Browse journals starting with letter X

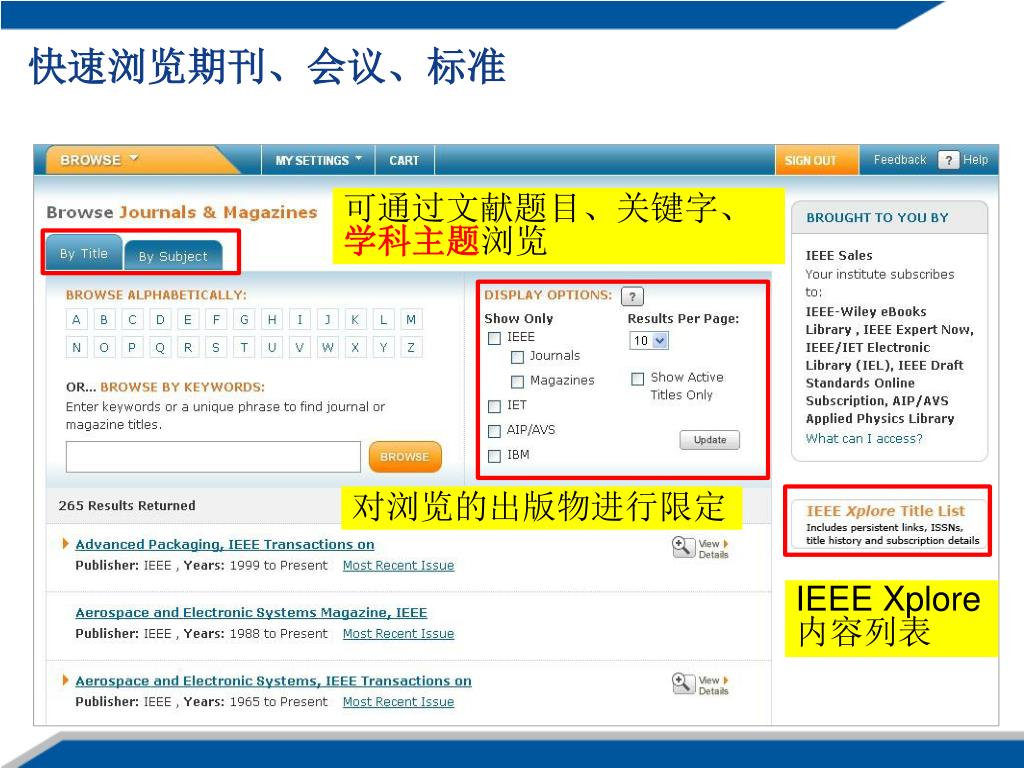[x=355, y=347]
